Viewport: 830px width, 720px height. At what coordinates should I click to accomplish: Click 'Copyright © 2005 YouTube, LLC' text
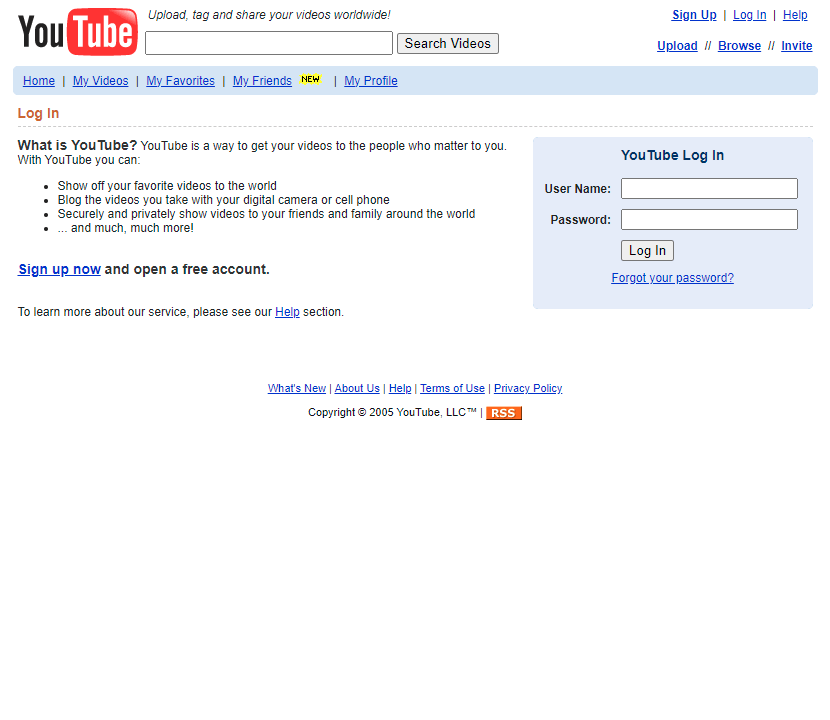point(392,412)
